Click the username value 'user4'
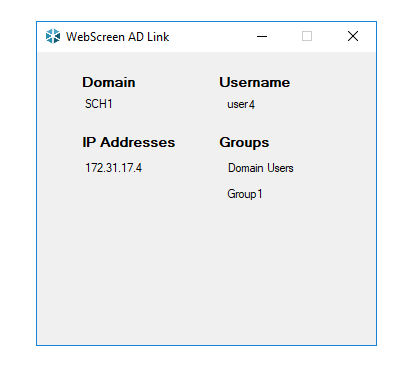 [241, 104]
